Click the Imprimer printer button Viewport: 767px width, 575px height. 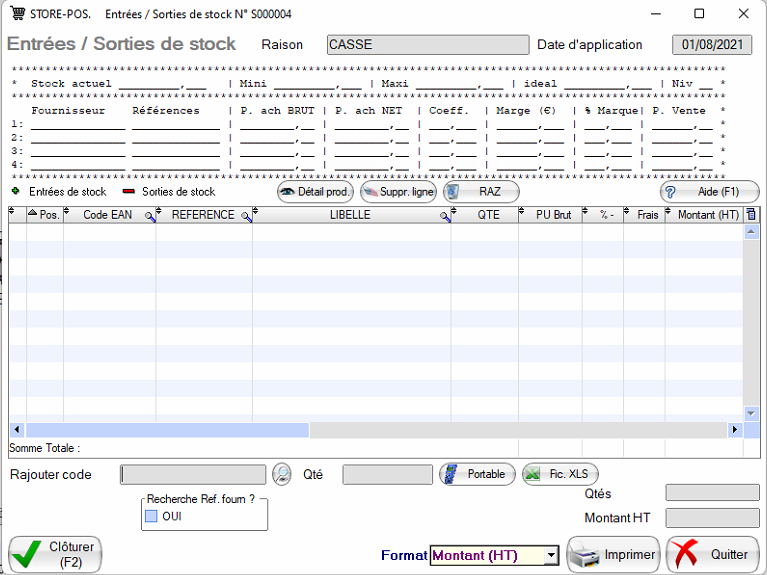click(613, 554)
